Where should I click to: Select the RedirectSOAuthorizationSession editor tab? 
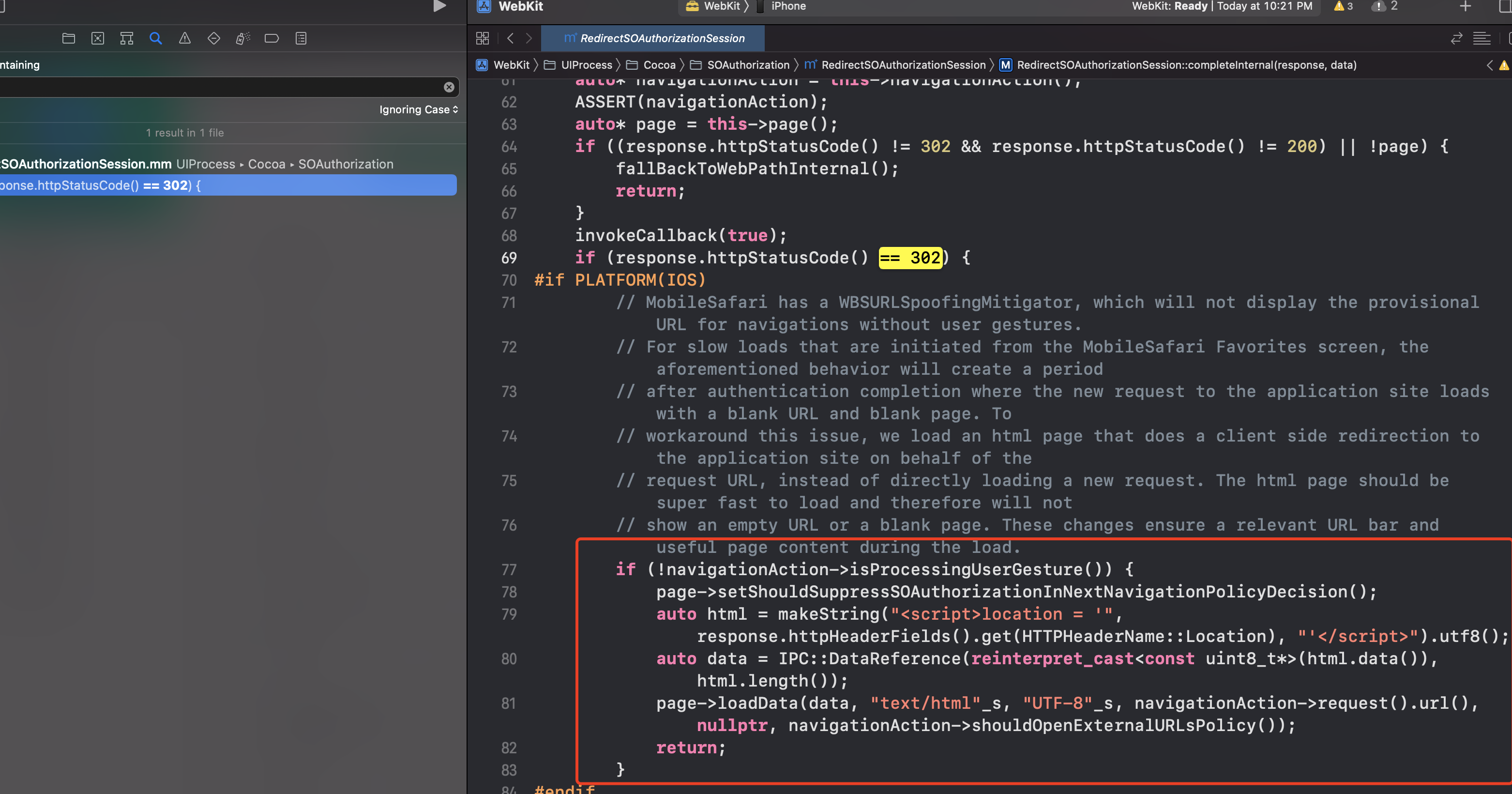pos(653,39)
